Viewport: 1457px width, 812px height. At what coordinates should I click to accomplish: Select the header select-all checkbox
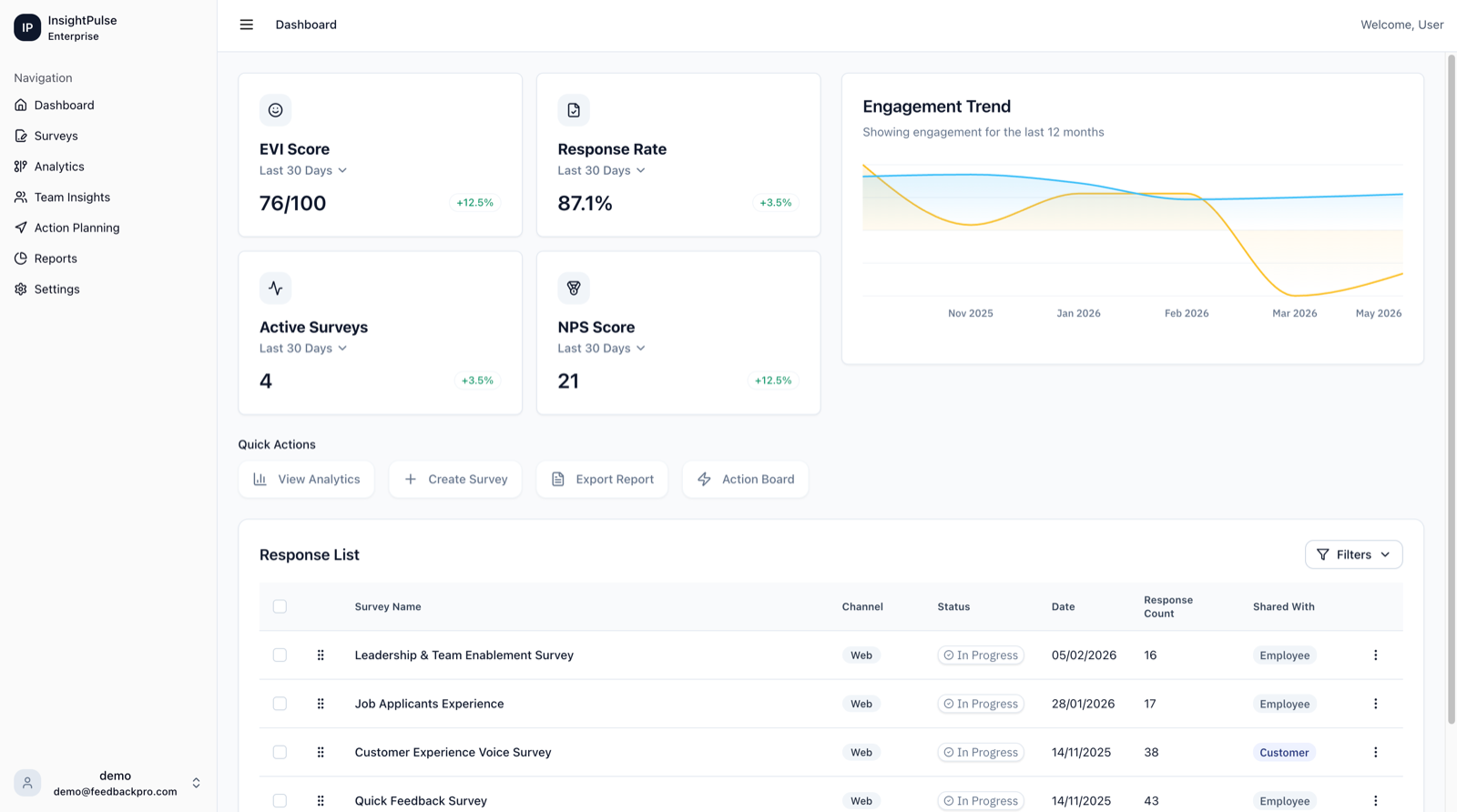click(280, 606)
